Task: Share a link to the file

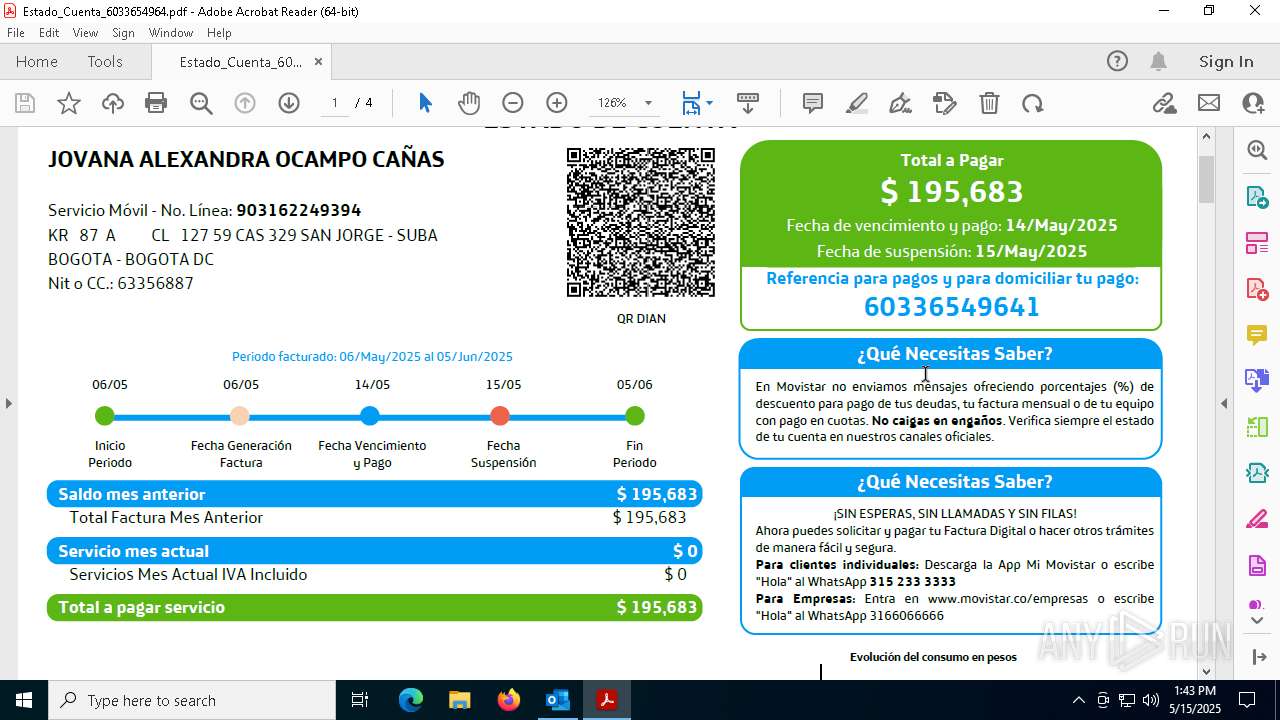Action: point(1164,103)
